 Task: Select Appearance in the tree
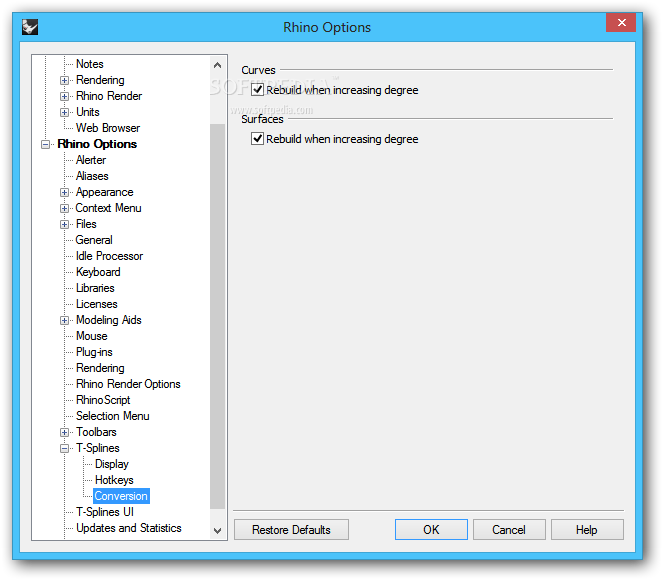pyautogui.click(x=104, y=192)
